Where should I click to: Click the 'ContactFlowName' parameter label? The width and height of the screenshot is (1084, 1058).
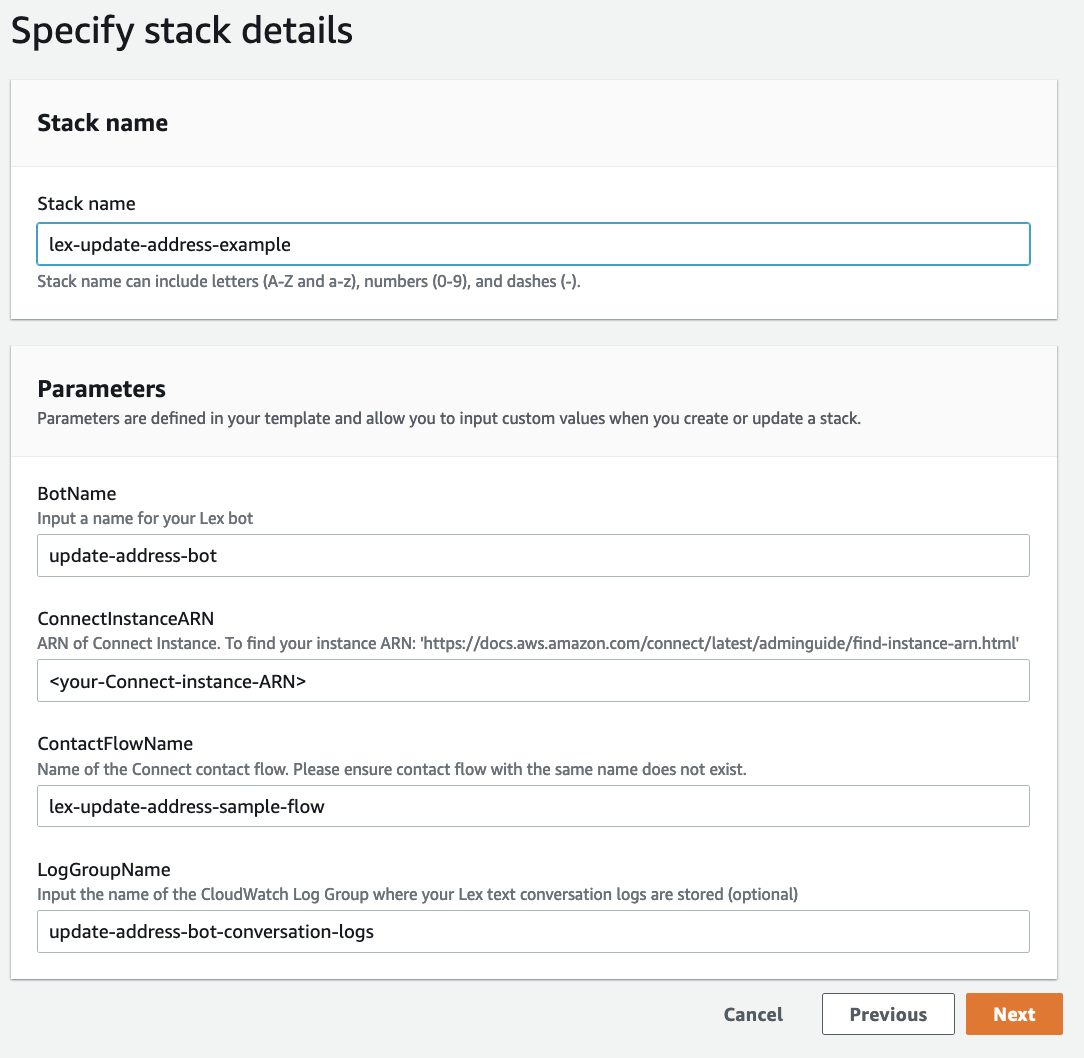[x=115, y=744]
